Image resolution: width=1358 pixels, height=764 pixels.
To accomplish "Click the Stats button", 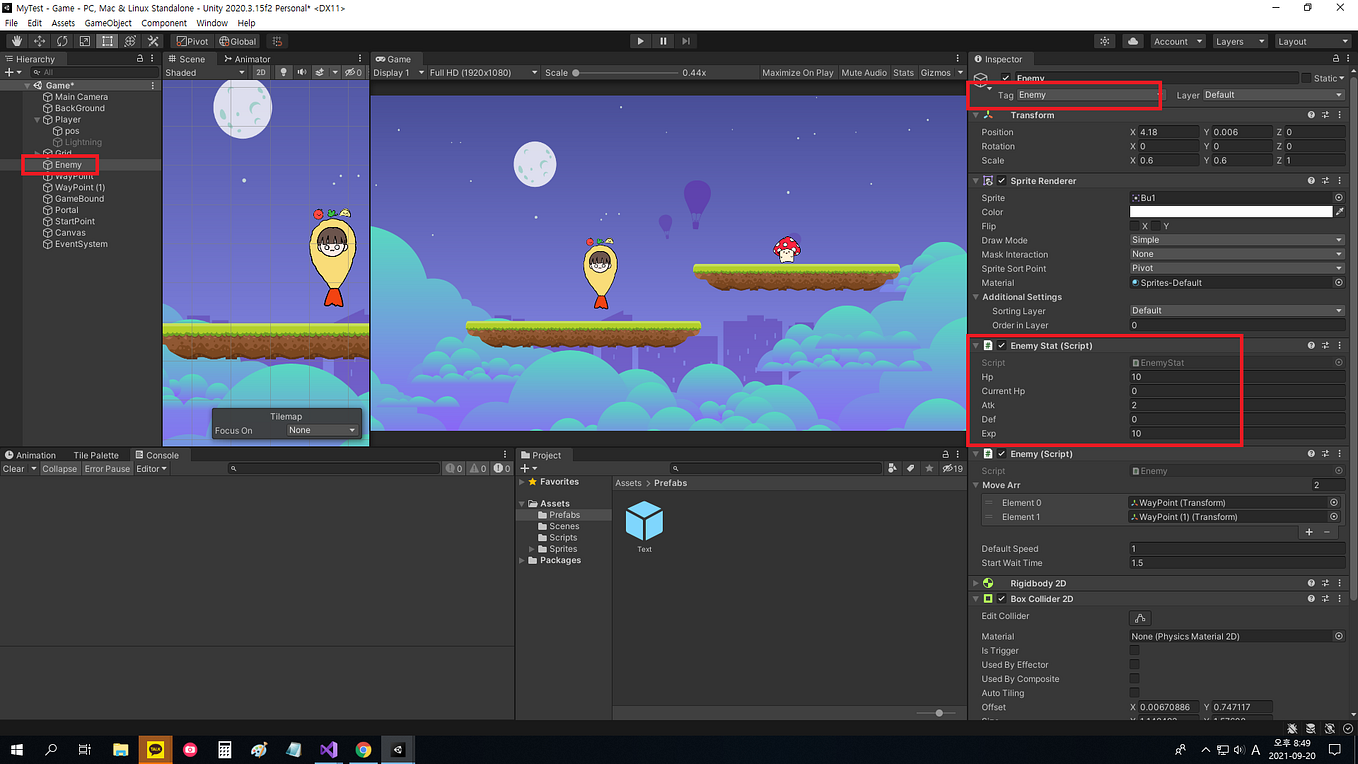I will pos(903,72).
